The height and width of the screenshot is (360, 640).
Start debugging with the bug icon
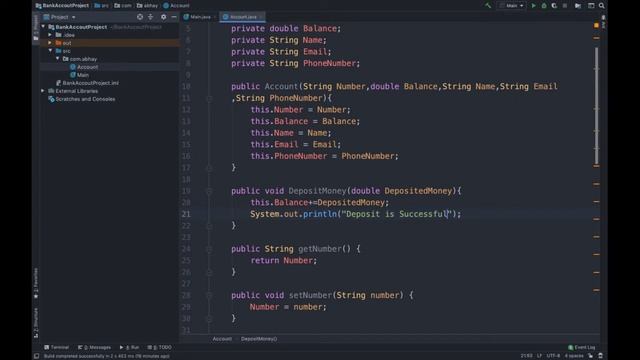(544, 6)
